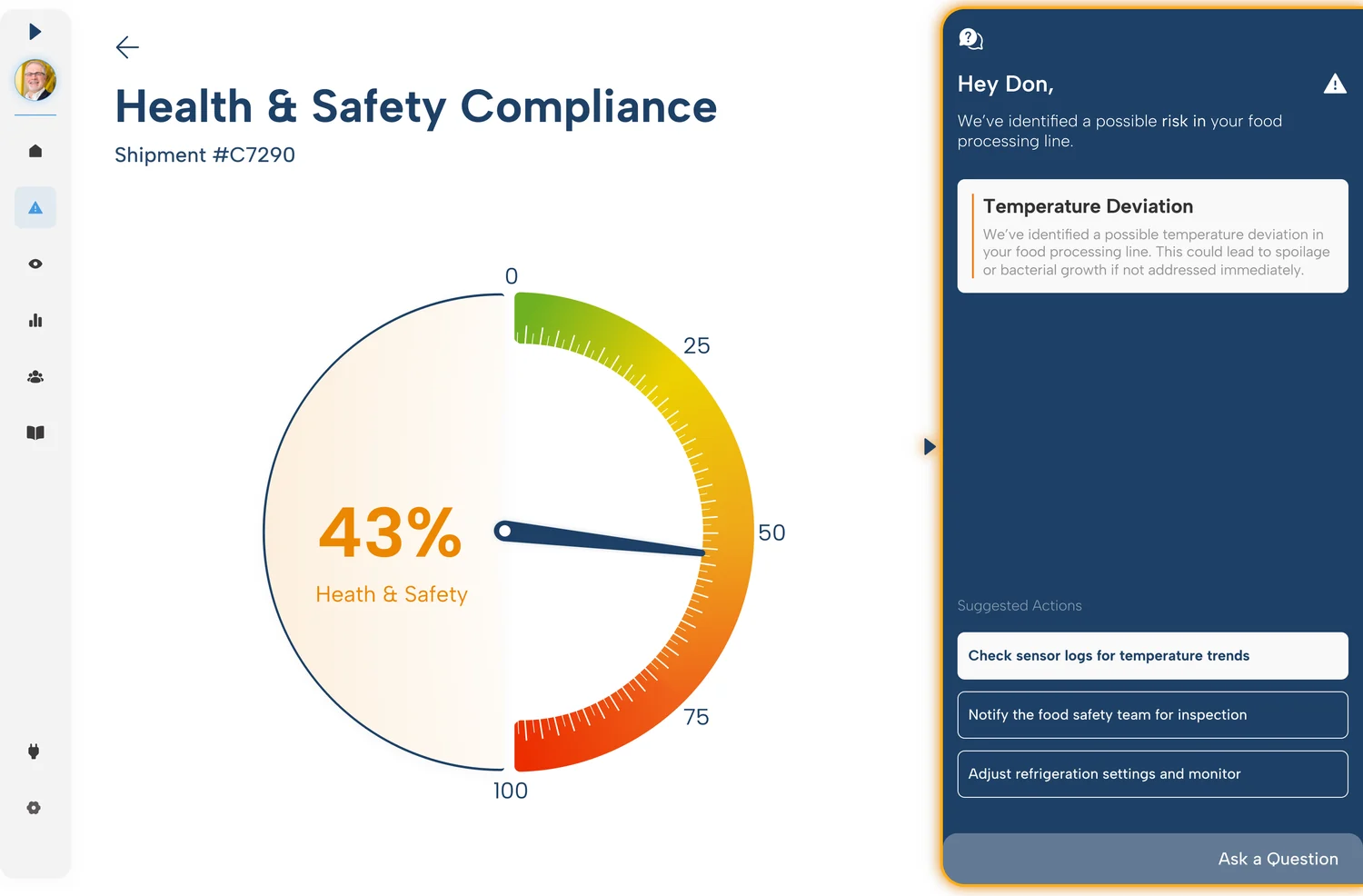Screen dimensions: 1363x896
Task: Open the plug integrations icon
Action: 34,752
